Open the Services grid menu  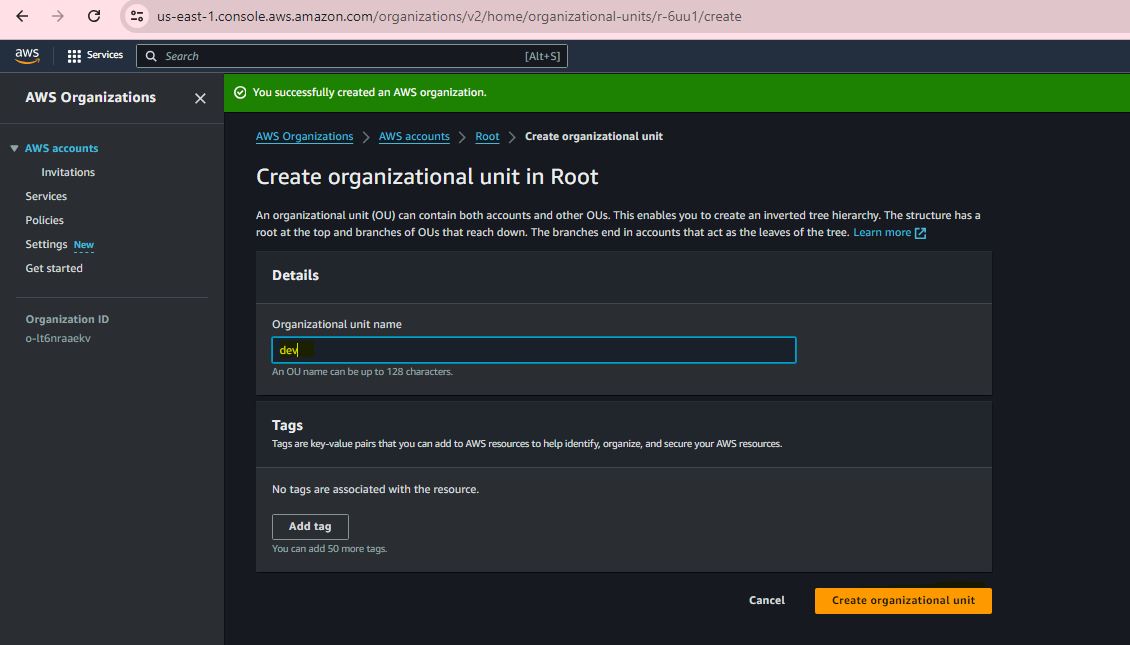pos(95,56)
